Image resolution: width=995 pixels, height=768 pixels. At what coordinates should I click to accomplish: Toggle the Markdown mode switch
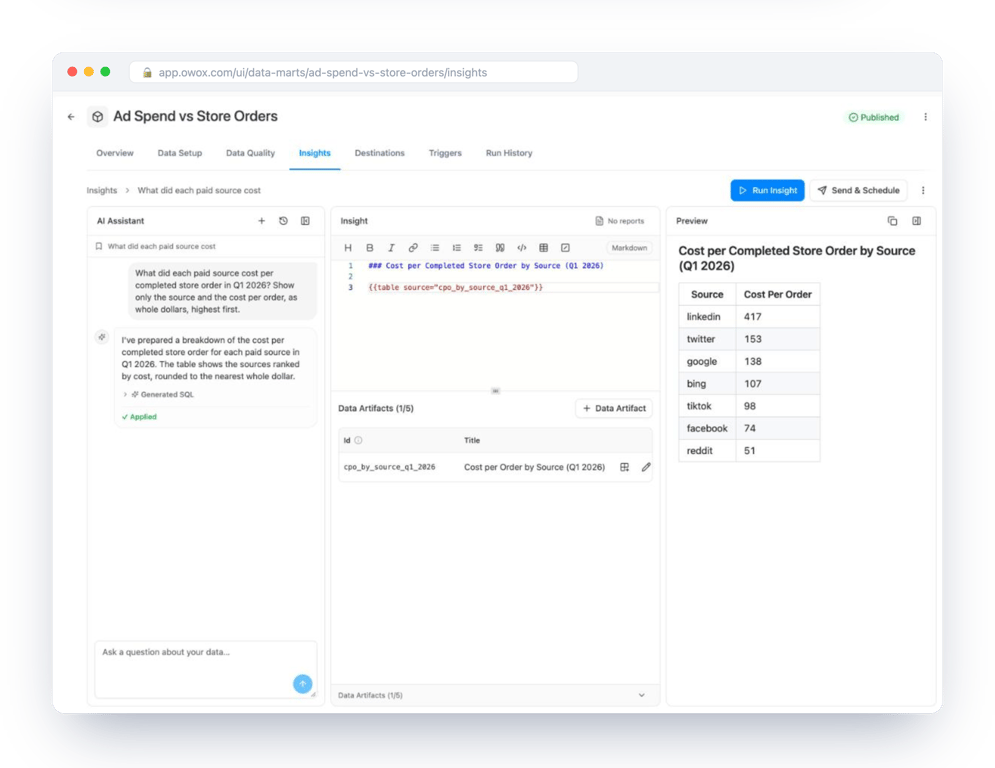coord(629,248)
